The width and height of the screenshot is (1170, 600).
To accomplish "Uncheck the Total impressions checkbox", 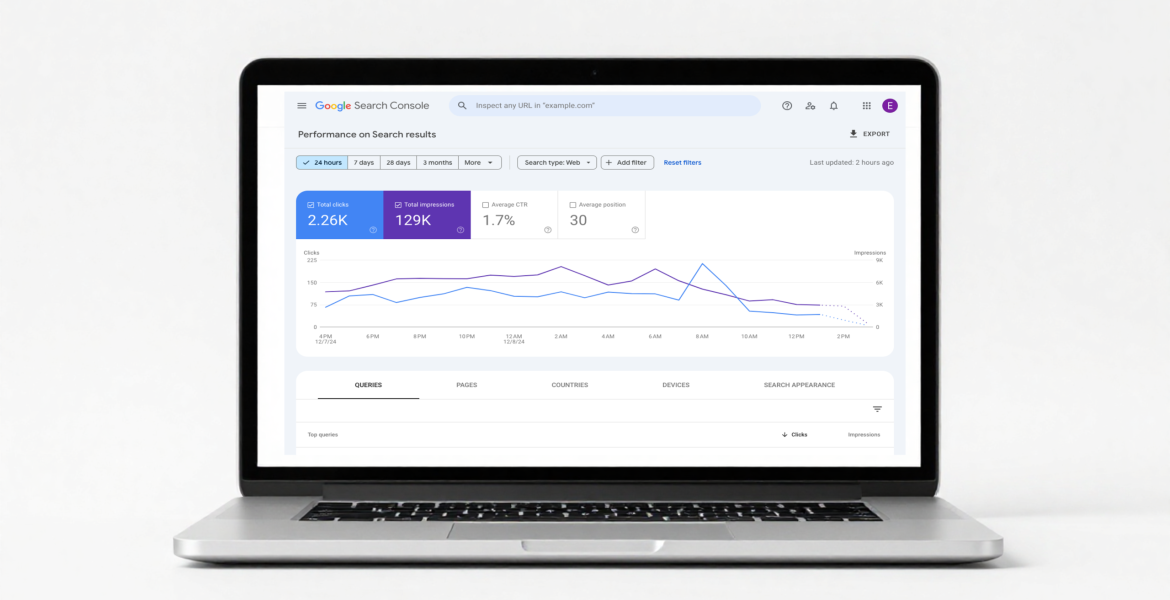I will click(x=398, y=204).
